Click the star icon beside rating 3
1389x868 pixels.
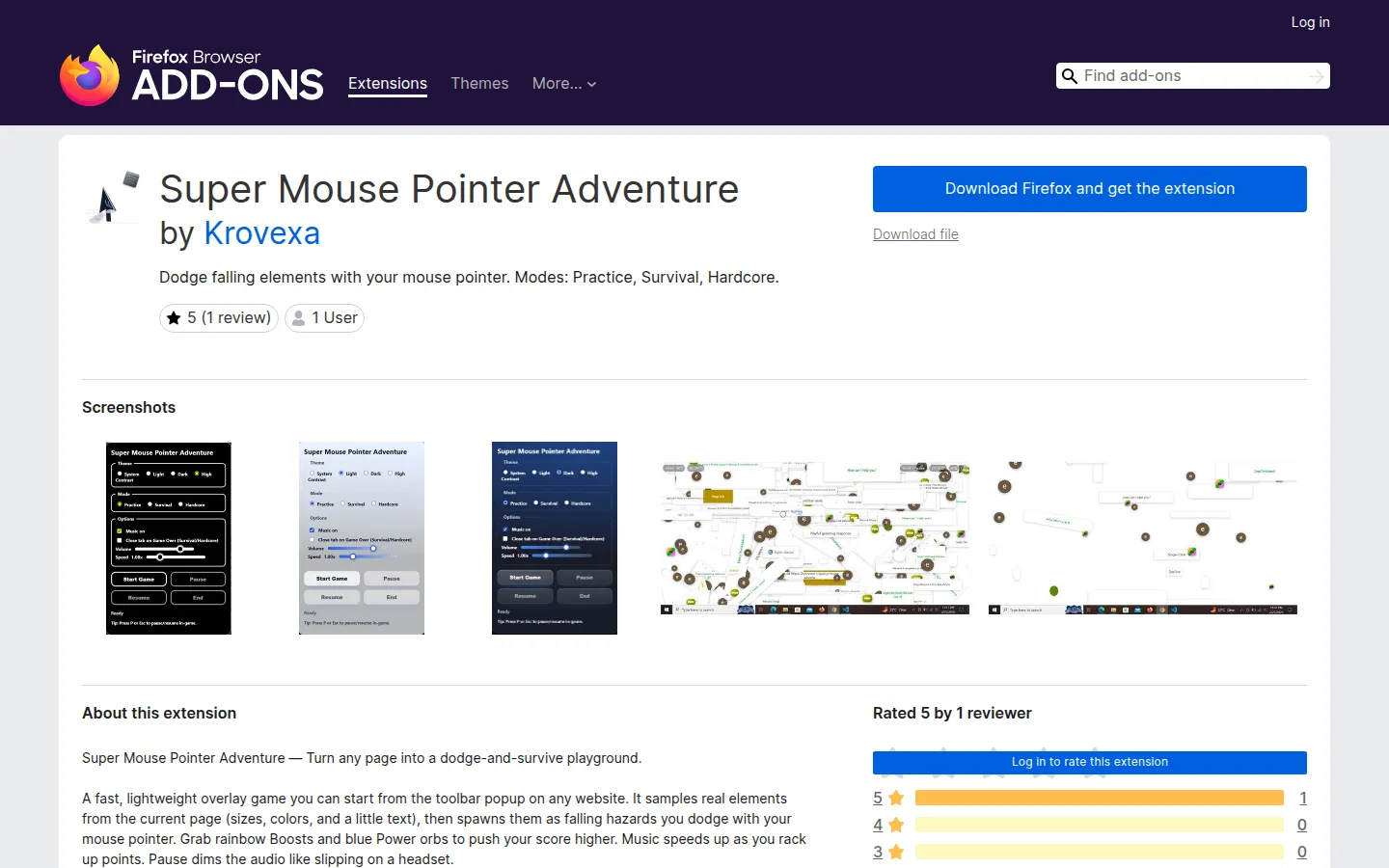pos(896,852)
